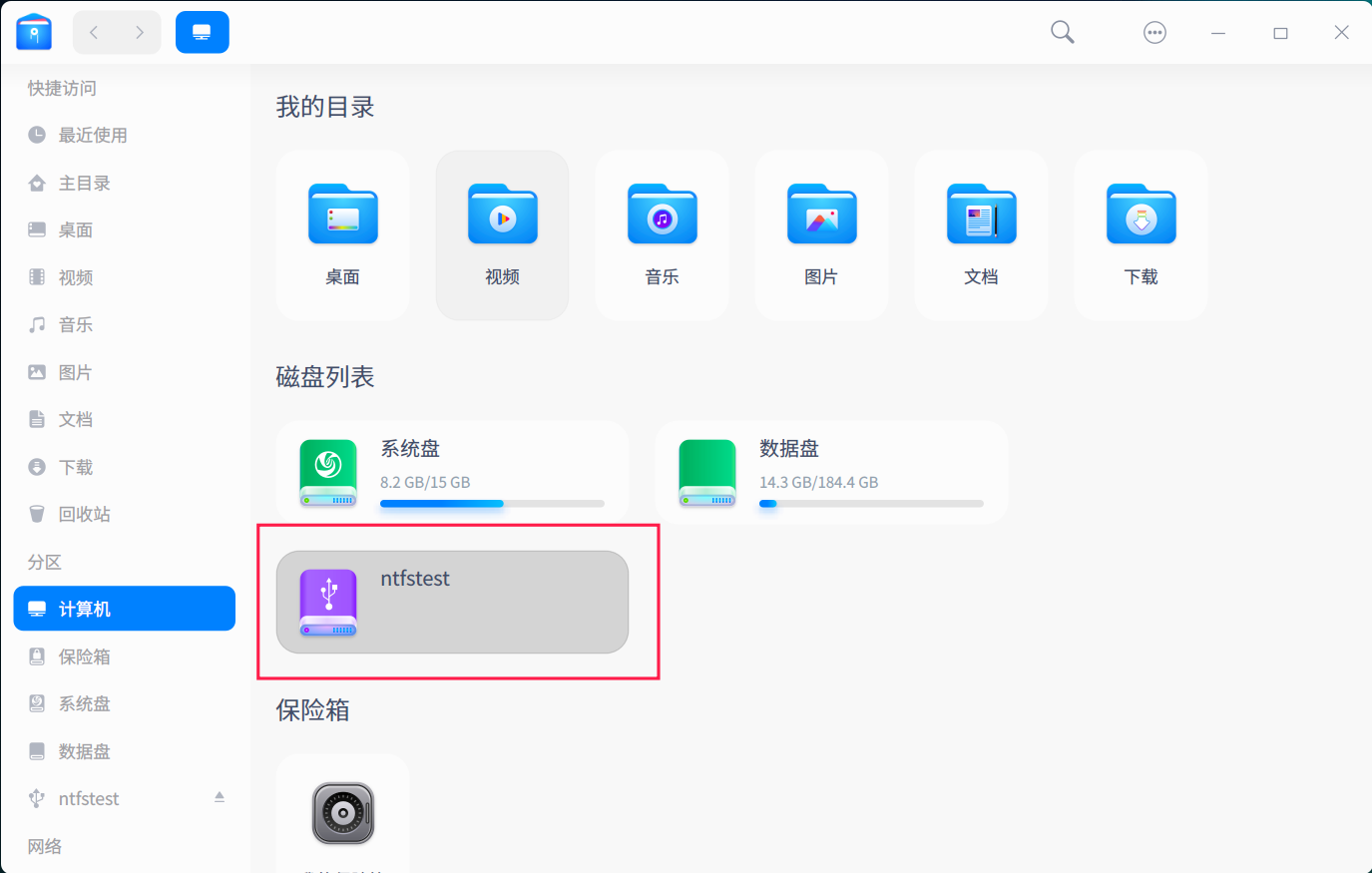Open 回收站 in the sidebar
This screenshot has height=873, width=1372.
coord(124,514)
